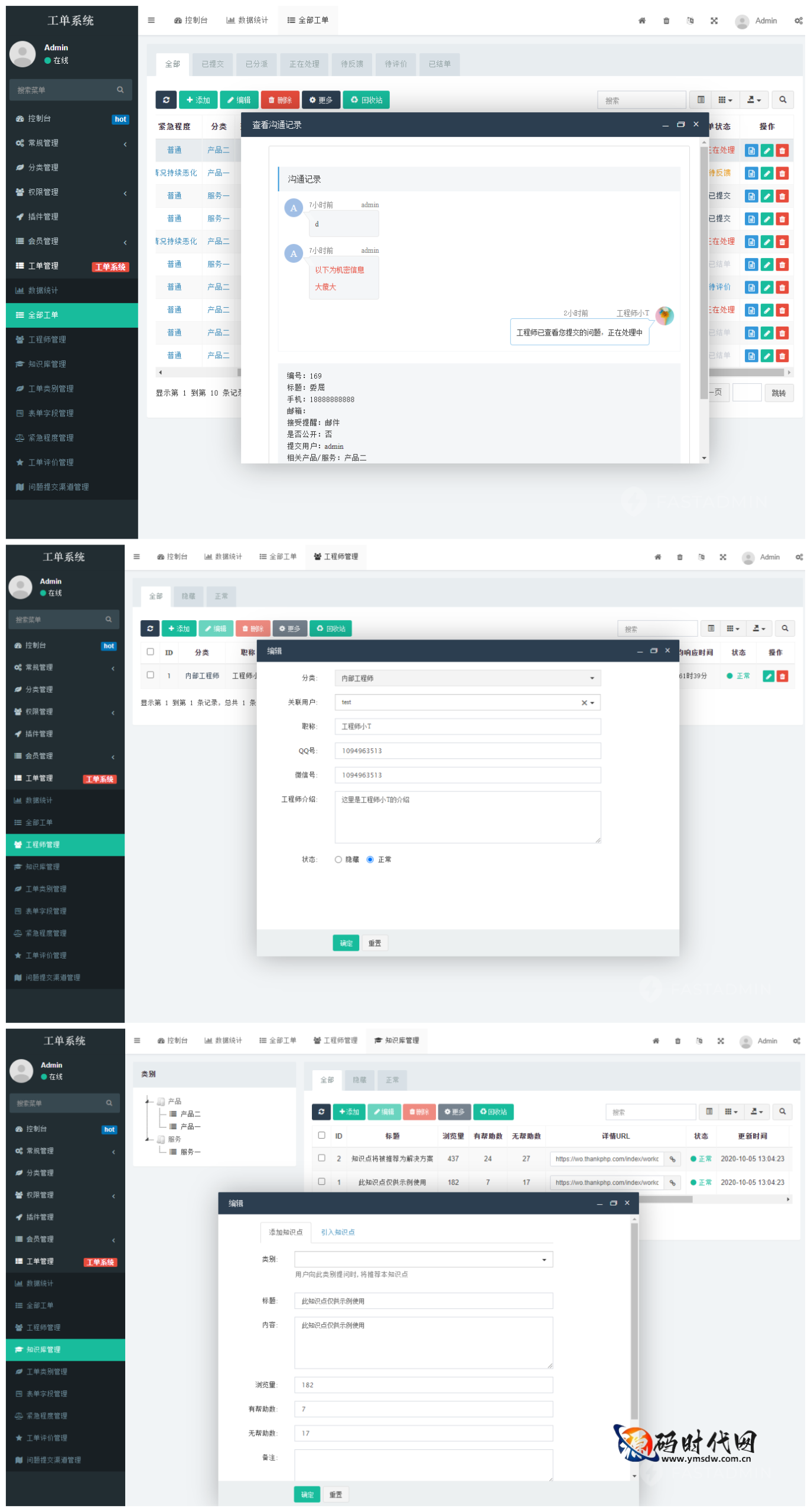Click the red delete icon in the 待反馈 ticket row
Image resolution: width=811 pixels, height=1512 pixels.
coord(781,174)
